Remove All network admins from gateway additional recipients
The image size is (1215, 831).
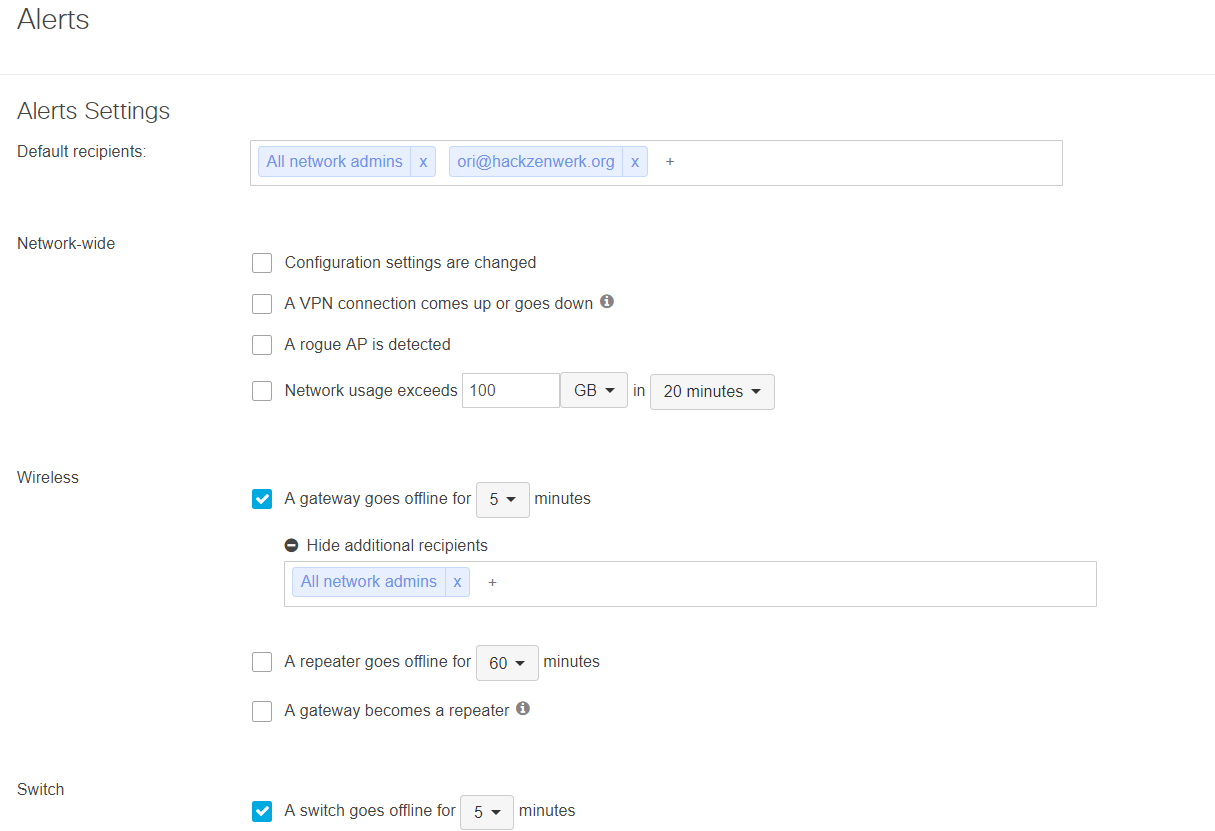457,582
